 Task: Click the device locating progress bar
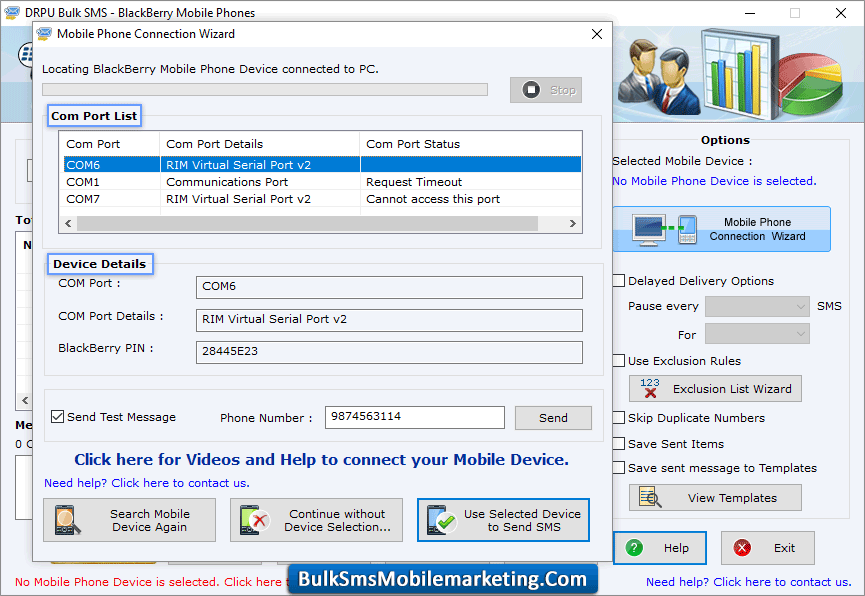click(x=265, y=89)
